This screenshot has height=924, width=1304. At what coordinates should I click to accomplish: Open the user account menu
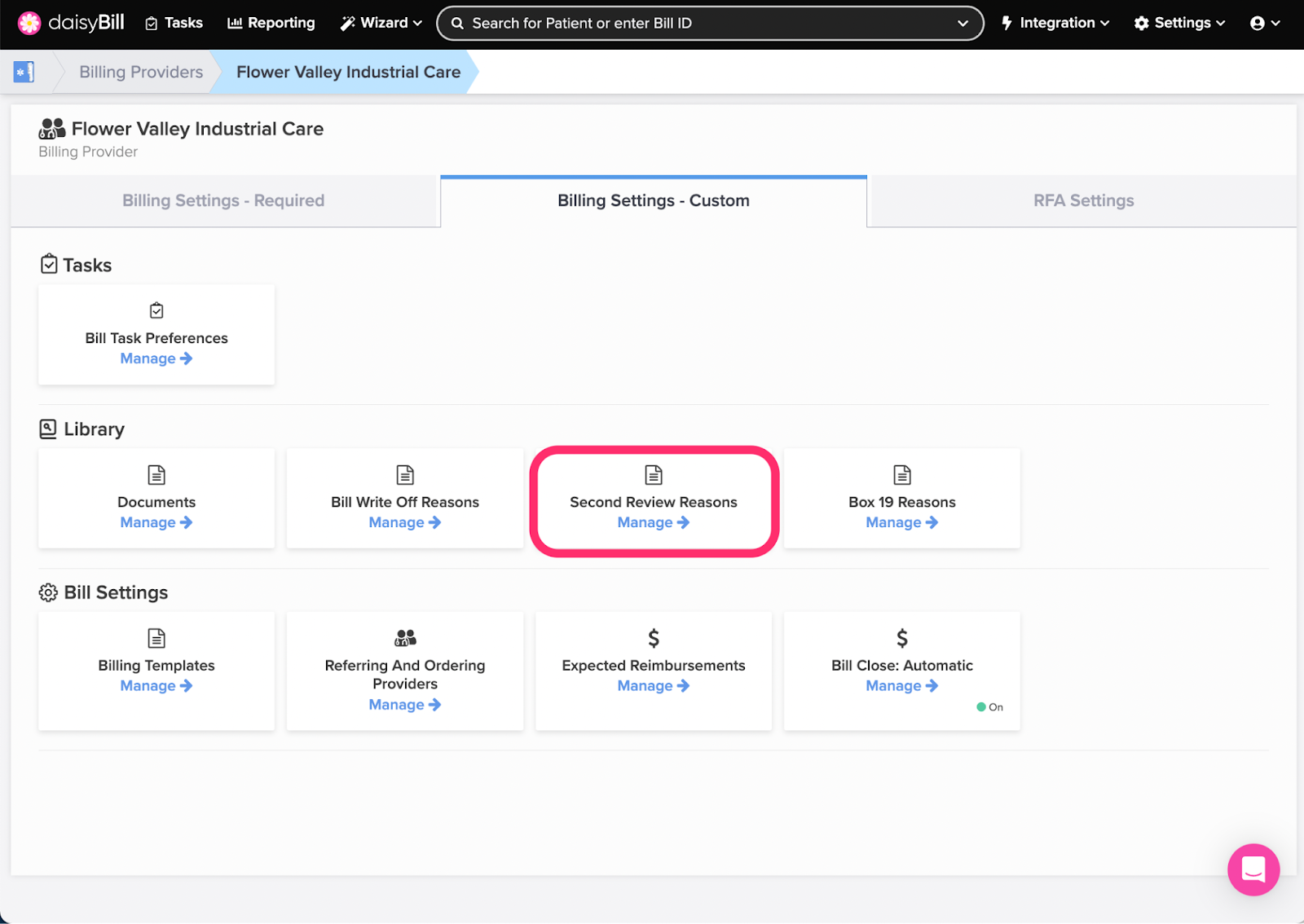click(x=1265, y=23)
